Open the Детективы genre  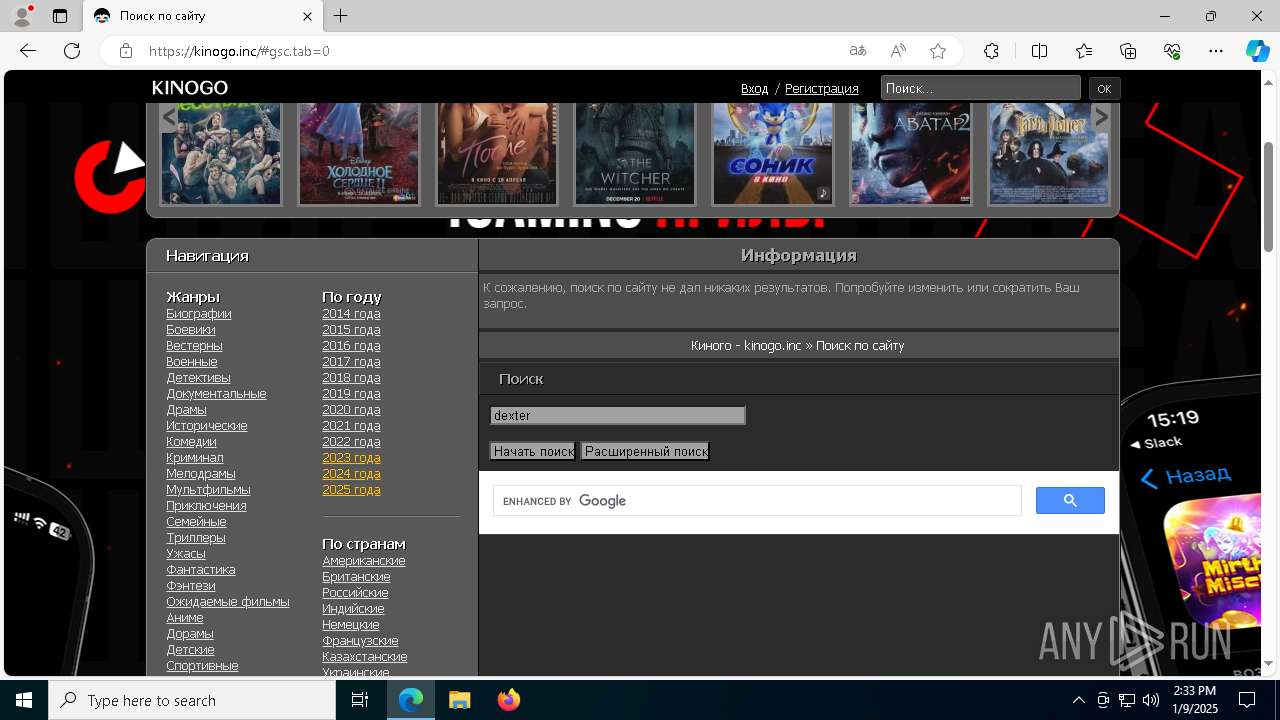point(198,378)
